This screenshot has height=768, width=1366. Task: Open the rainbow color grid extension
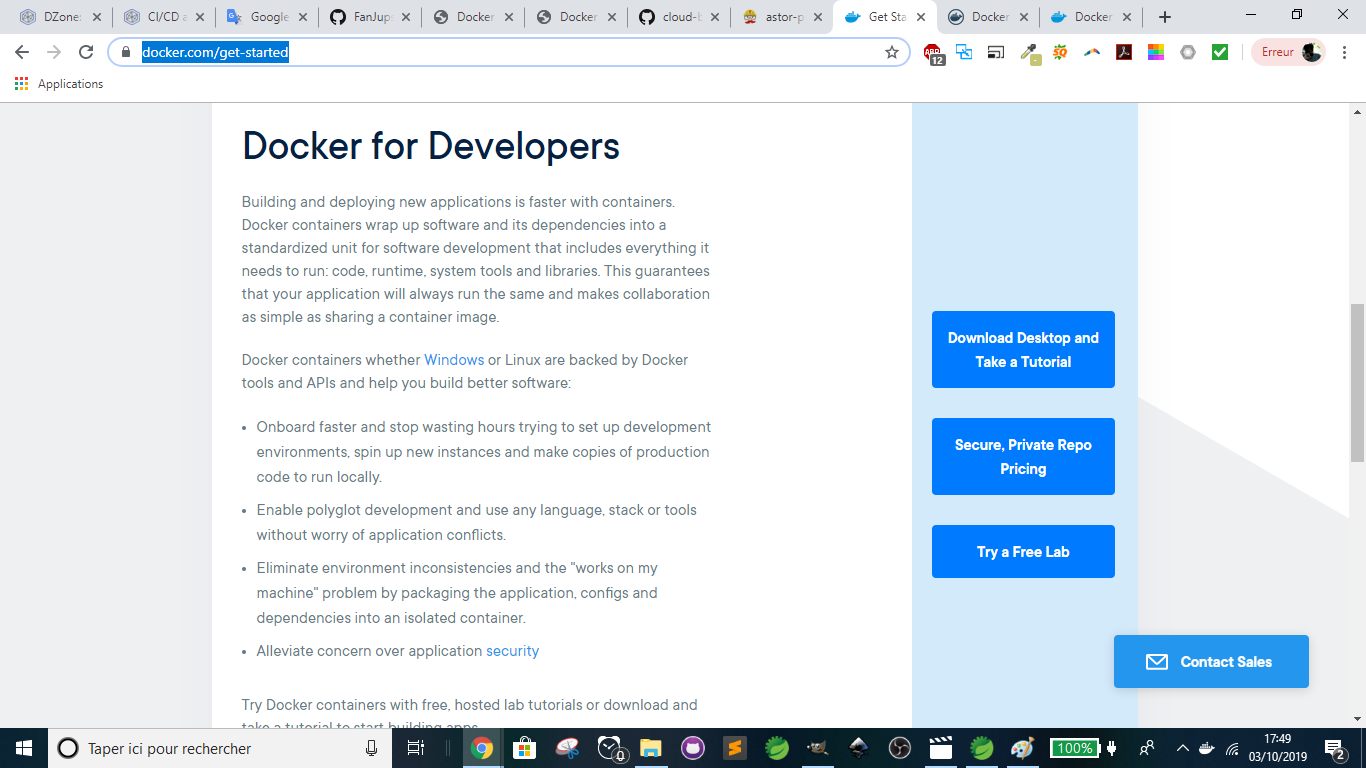pyautogui.click(x=1156, y=52)
